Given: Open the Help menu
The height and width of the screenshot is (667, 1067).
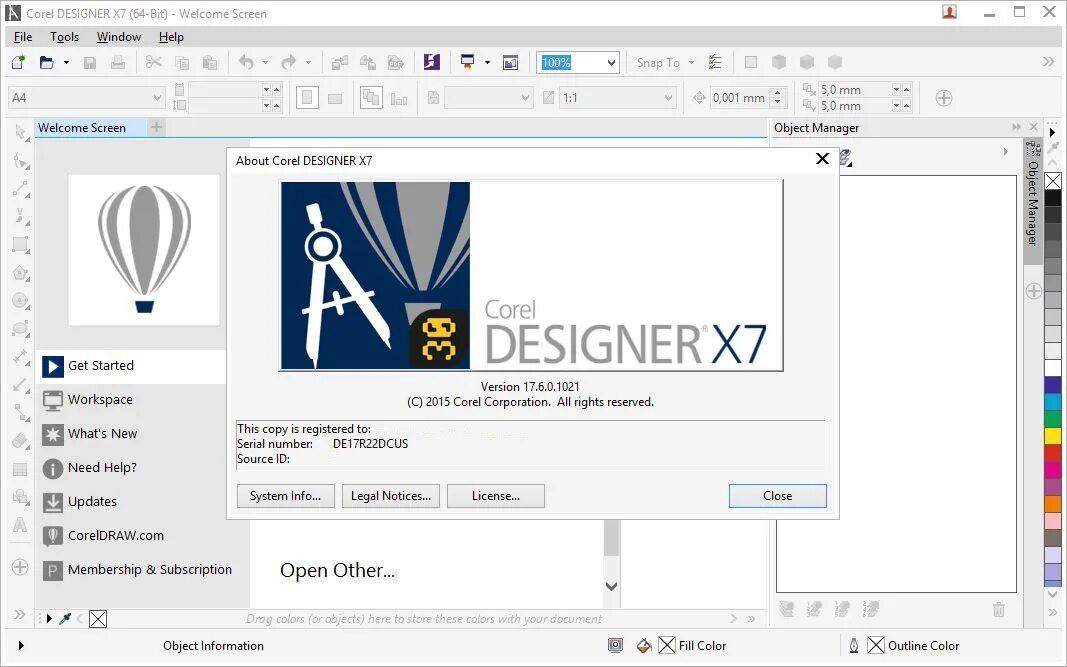Looking at the screenshot, I should [171, 37].
